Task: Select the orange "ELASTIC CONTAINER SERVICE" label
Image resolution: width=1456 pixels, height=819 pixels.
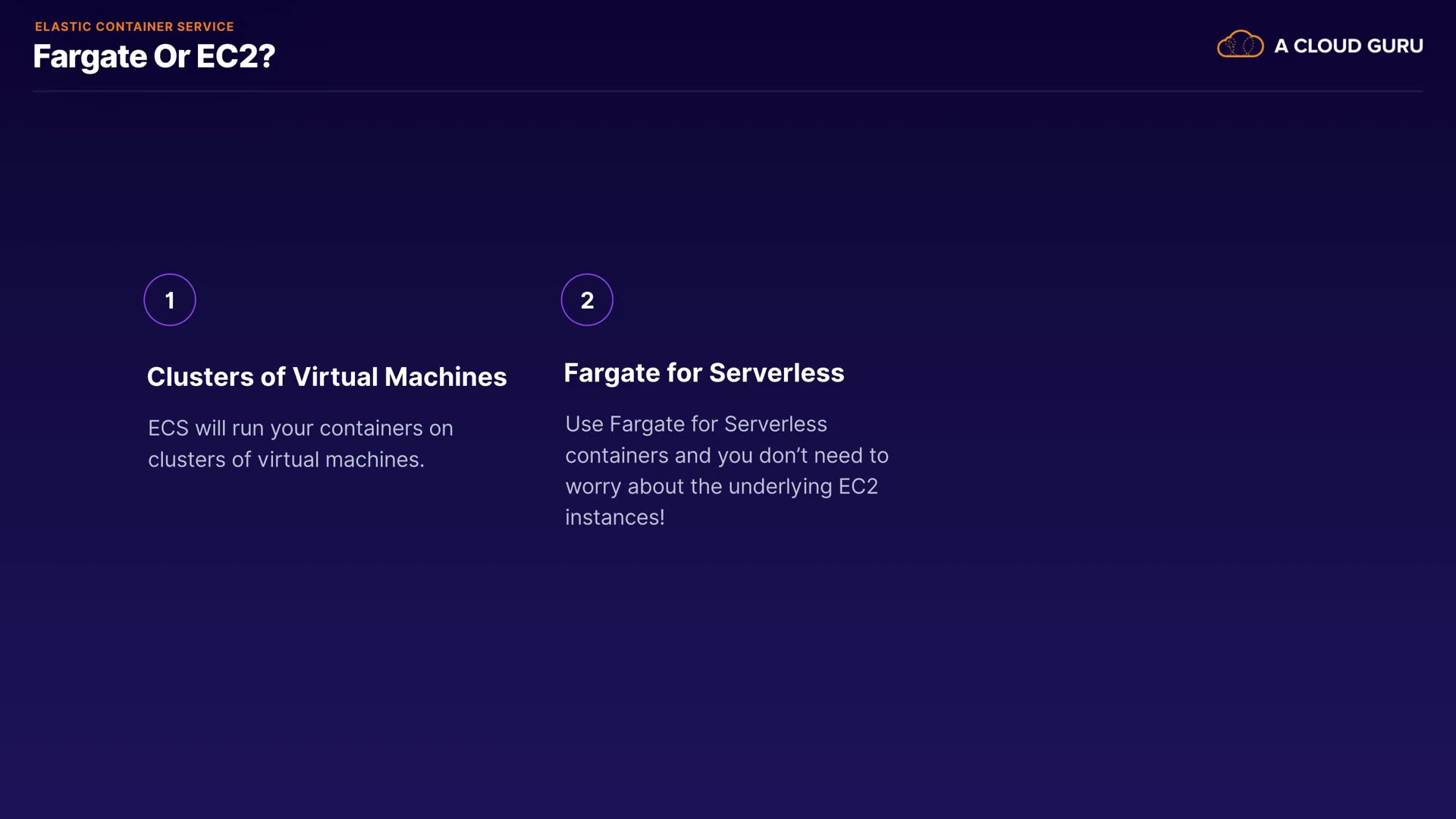Action: click(134, 27)
